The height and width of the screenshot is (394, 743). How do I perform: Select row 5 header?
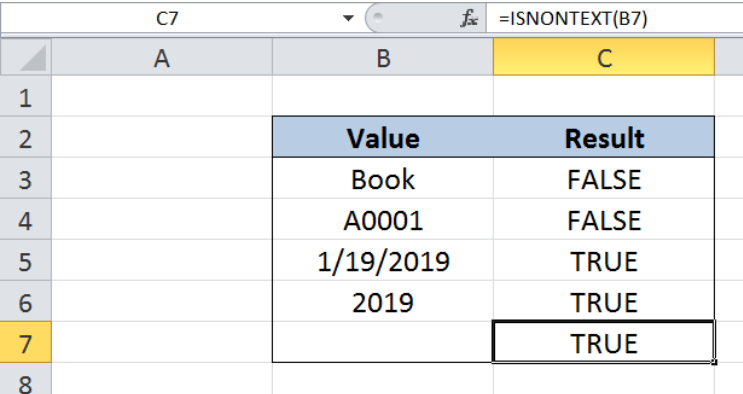[26, 260]
